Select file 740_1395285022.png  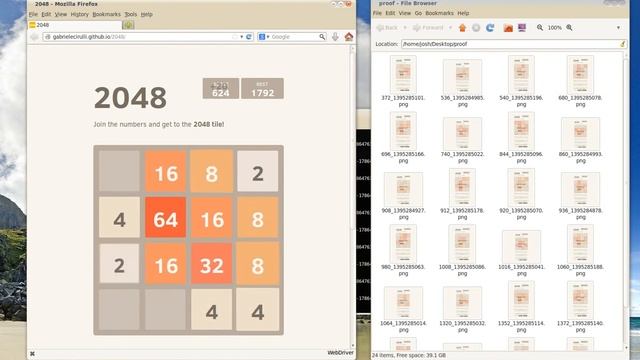click(x=462, y=140)
